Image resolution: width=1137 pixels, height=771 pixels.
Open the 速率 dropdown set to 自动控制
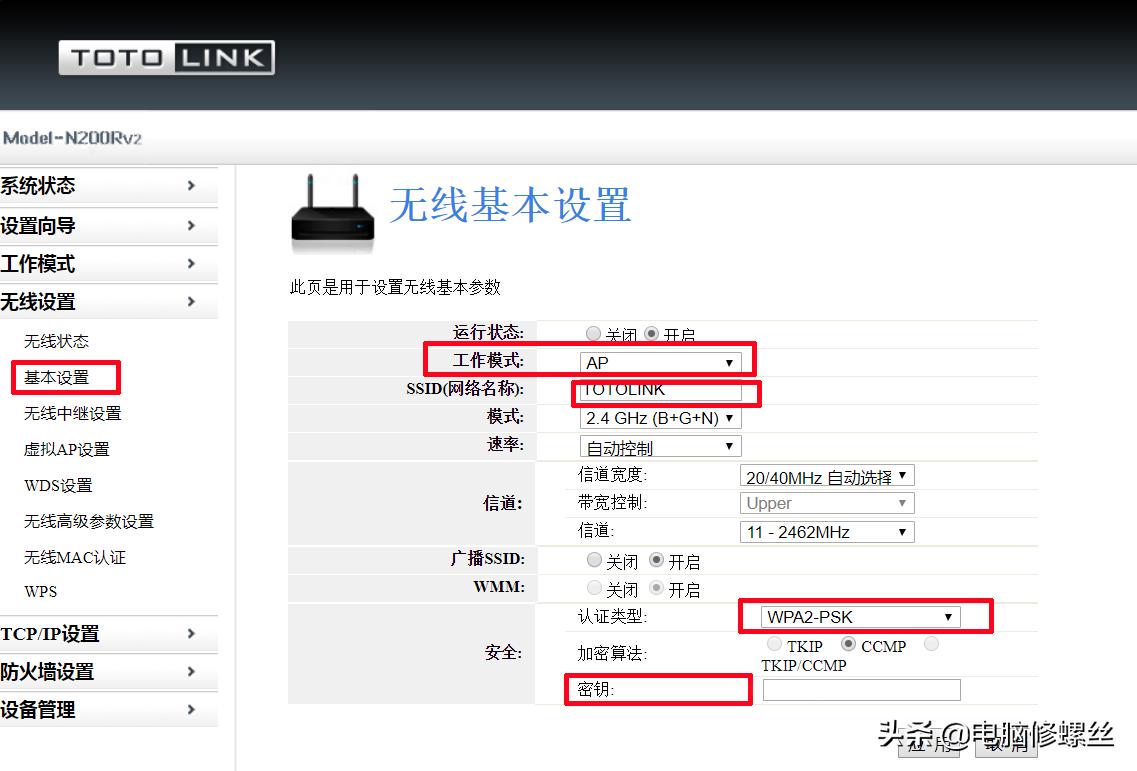pyautogui.click(x=659, y=446)
